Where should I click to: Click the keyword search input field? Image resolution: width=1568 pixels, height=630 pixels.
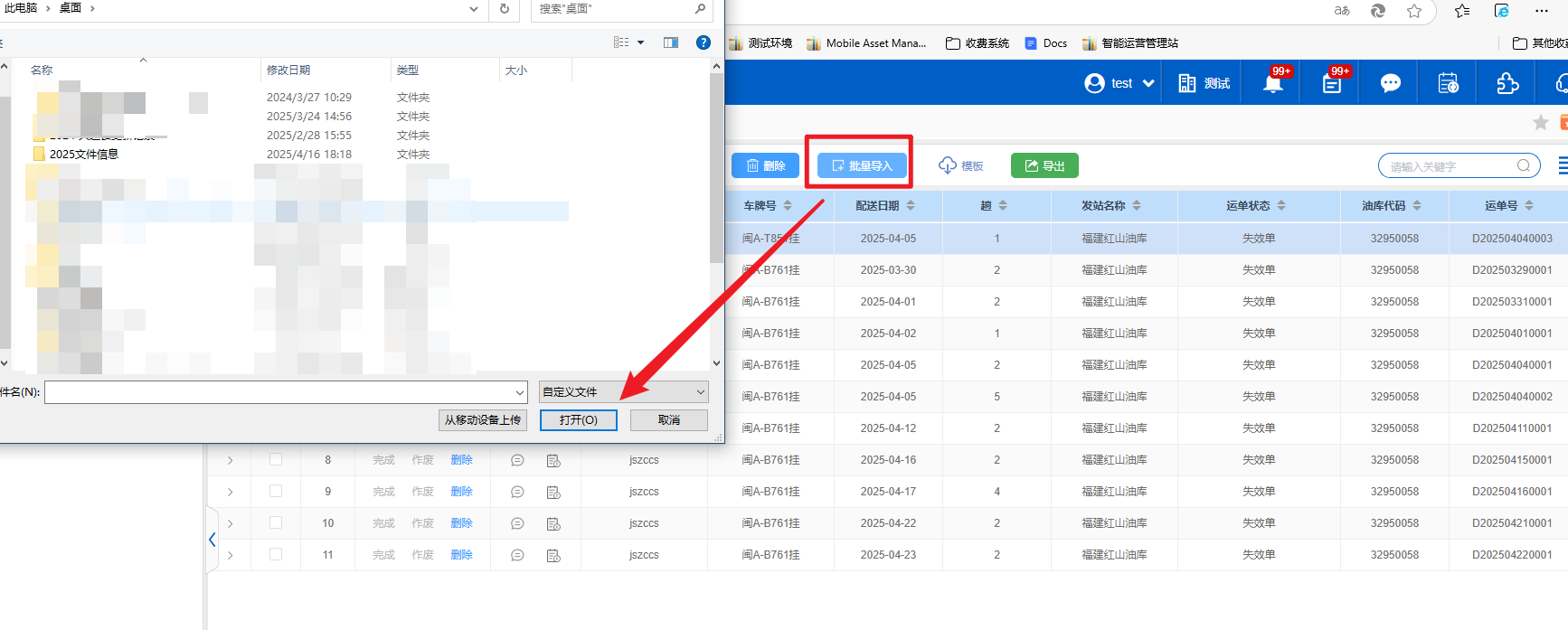(x=1450, y=166)
